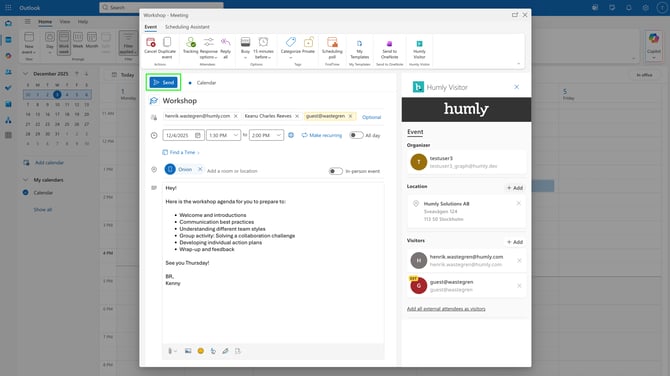Open the Home tab in Outlook ribbon
The width and height of the screenshot is (670, 376).
tap(45, 21)
